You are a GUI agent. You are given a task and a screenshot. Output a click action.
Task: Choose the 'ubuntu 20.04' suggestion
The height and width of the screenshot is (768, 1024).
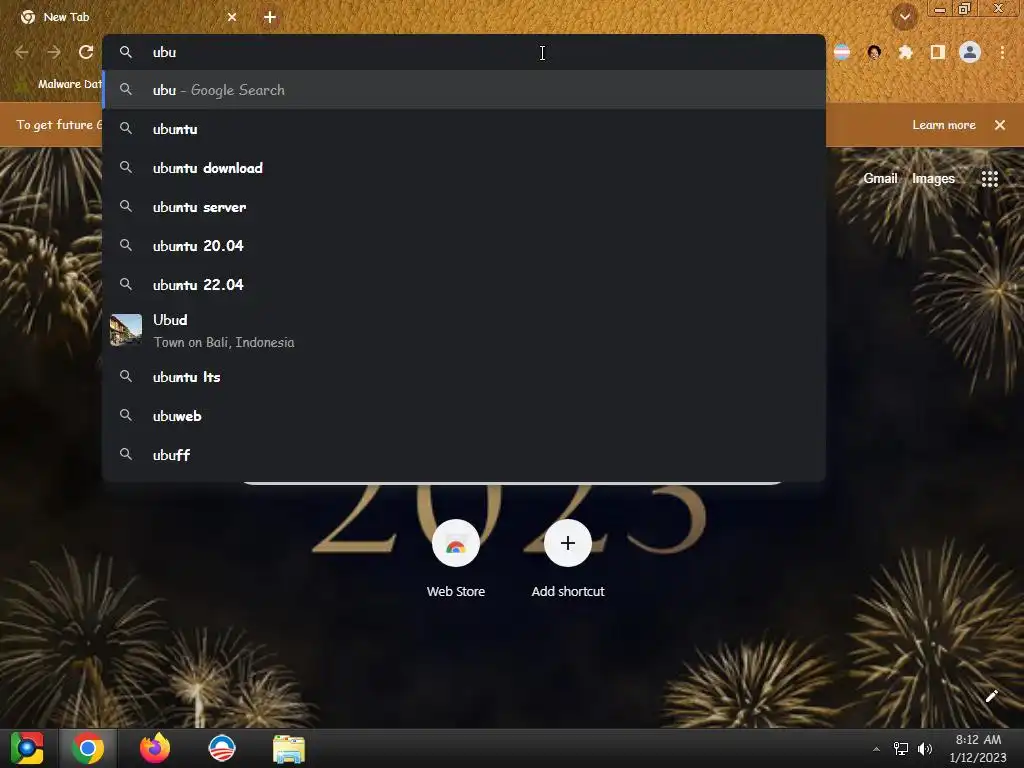point(464,246)
